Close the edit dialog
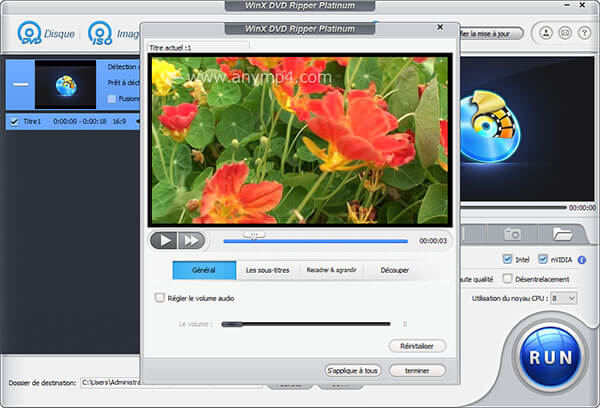The height and width of the screenshot is (408, 600). coord(440,27)
